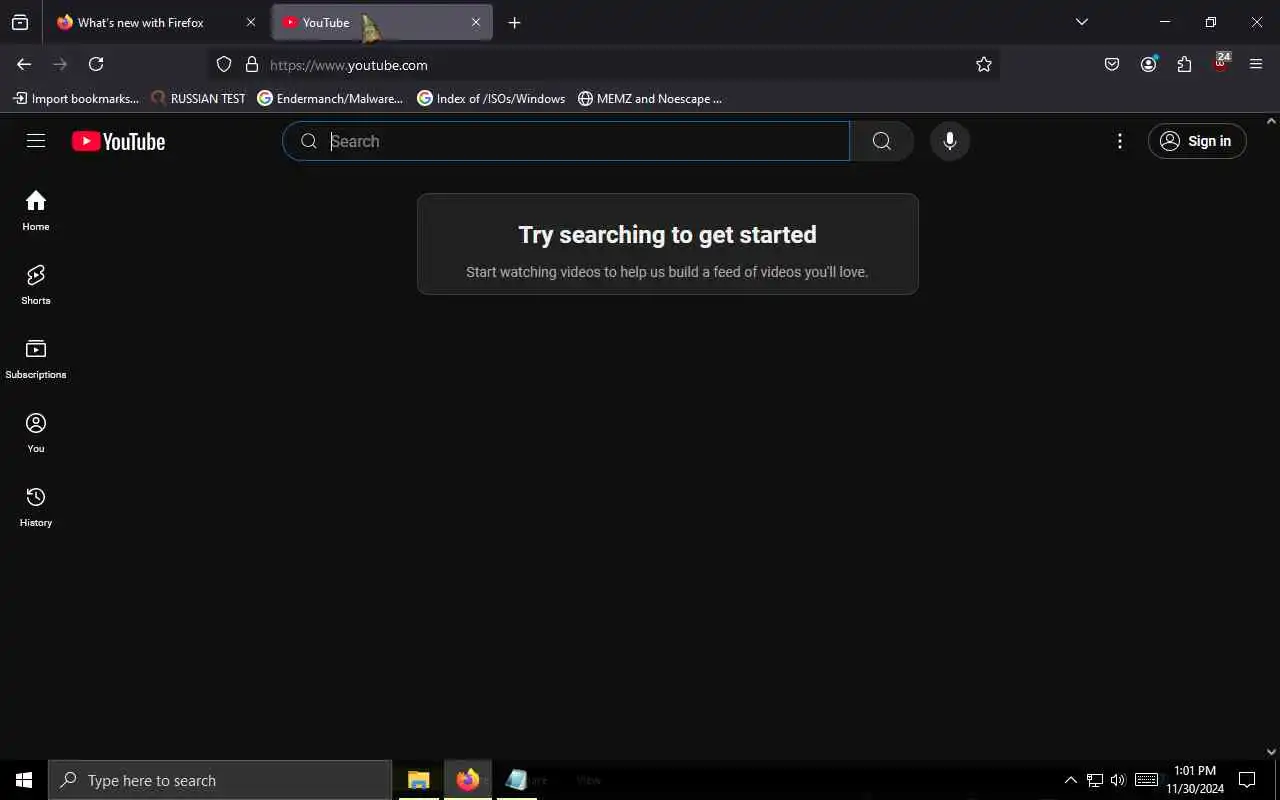Viewport: 1280px width, 800px height.
Task: Click taskbar Type here to search box
Action: point(220,780)
